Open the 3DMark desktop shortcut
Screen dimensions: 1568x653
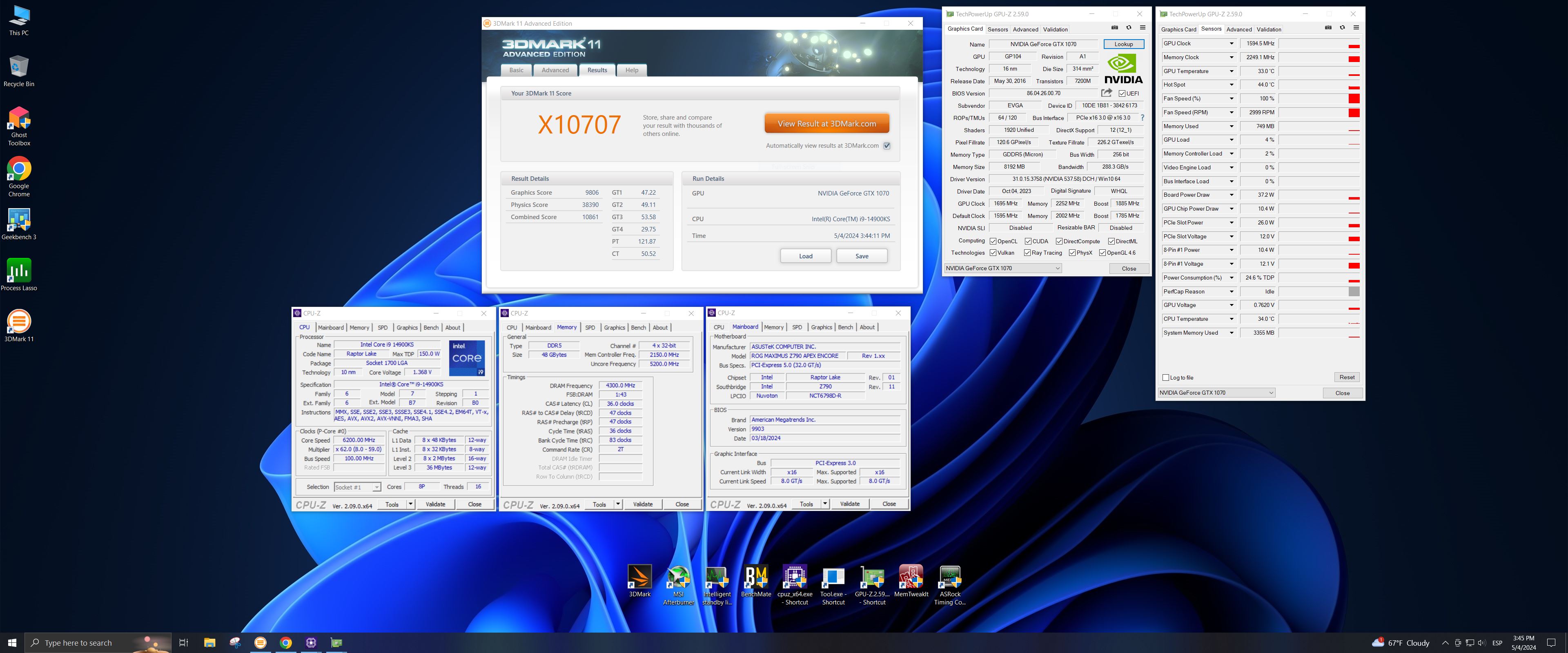click(x=640, y=581)
